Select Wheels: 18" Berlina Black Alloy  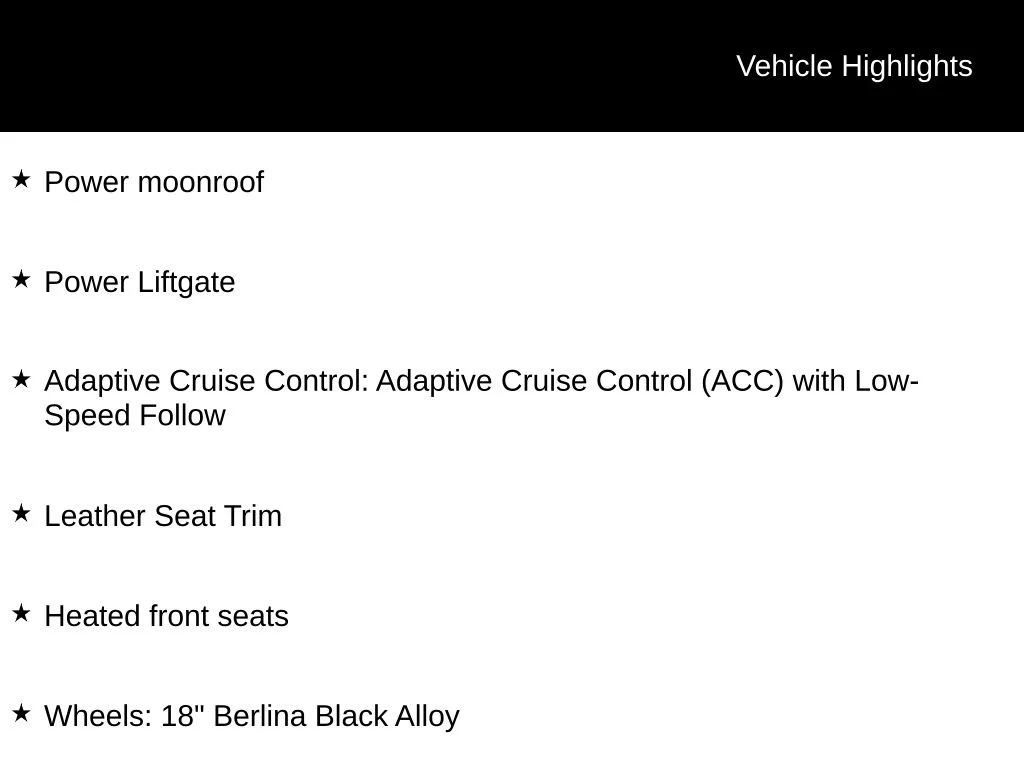[x=252, y=716]
